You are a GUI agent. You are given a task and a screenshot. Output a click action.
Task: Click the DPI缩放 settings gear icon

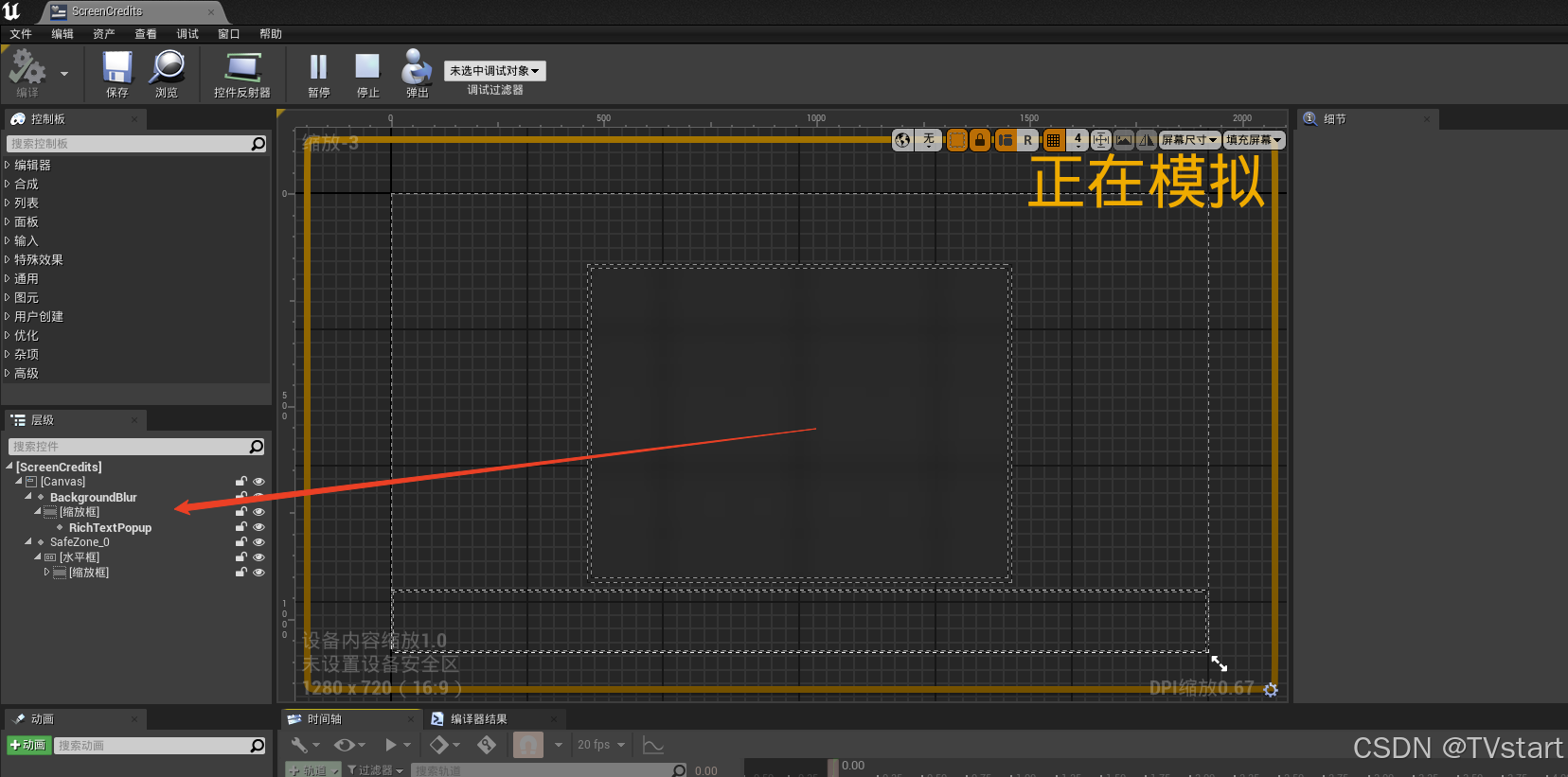click(x=1271, y=690)
